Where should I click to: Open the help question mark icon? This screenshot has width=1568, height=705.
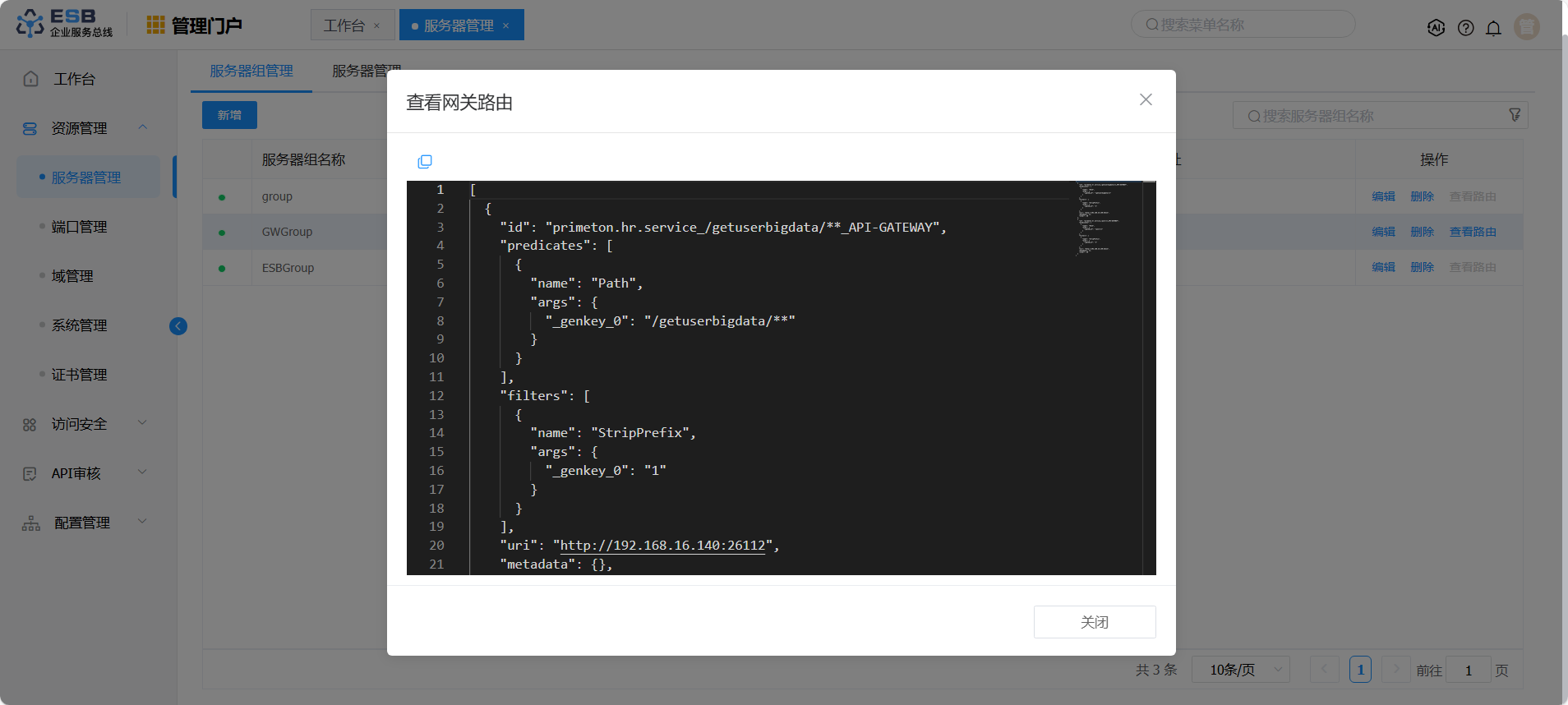click(1465, 28)
